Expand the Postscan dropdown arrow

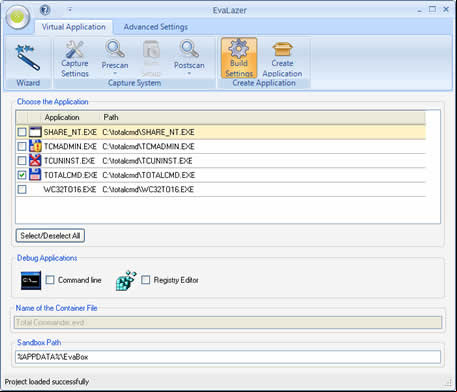point(189,73)
